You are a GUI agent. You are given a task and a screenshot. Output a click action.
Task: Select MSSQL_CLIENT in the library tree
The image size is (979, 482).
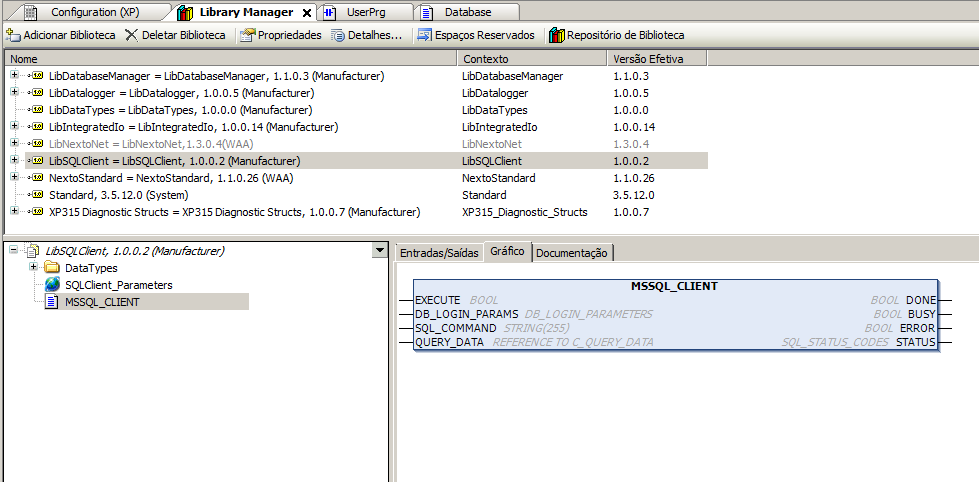pyautogui.click(x=102, y=302)
